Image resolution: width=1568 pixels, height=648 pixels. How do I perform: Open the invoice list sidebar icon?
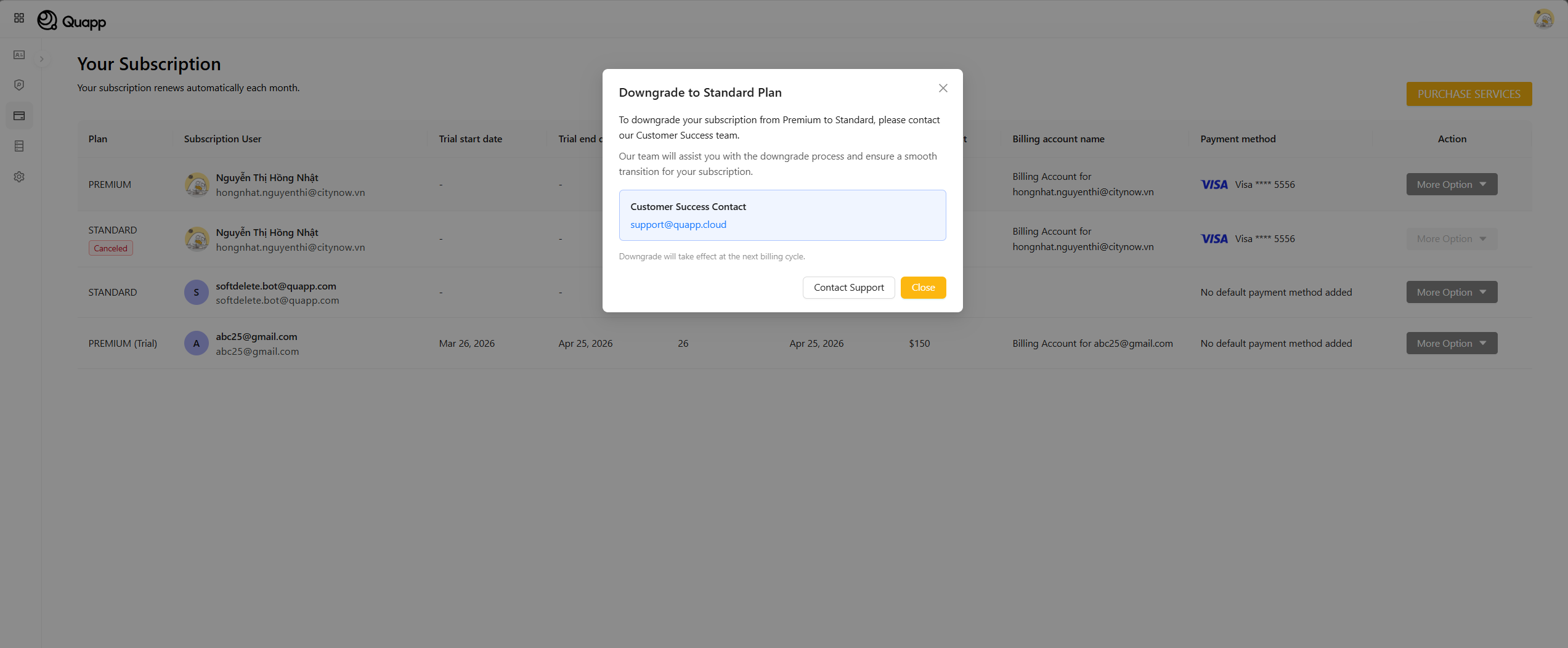(19, 146)
